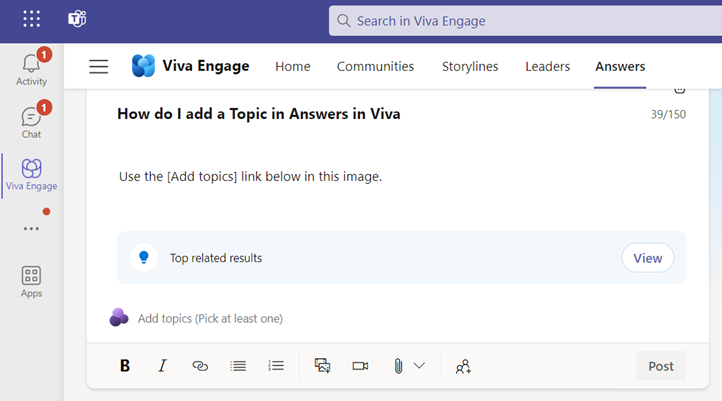This screenshot has width=722, height=401.
Task: Toggle italic text formatting
Action: click(x=162, y=366)
